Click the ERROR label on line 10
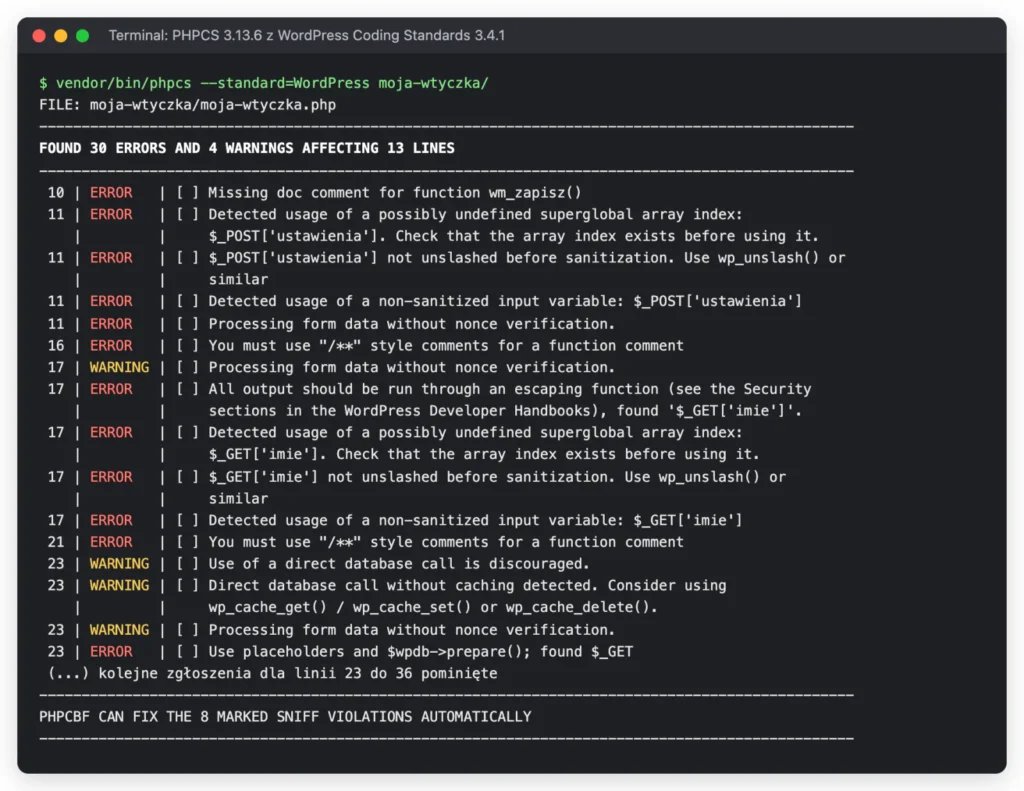1024x791 pixels. pos(111,193)
